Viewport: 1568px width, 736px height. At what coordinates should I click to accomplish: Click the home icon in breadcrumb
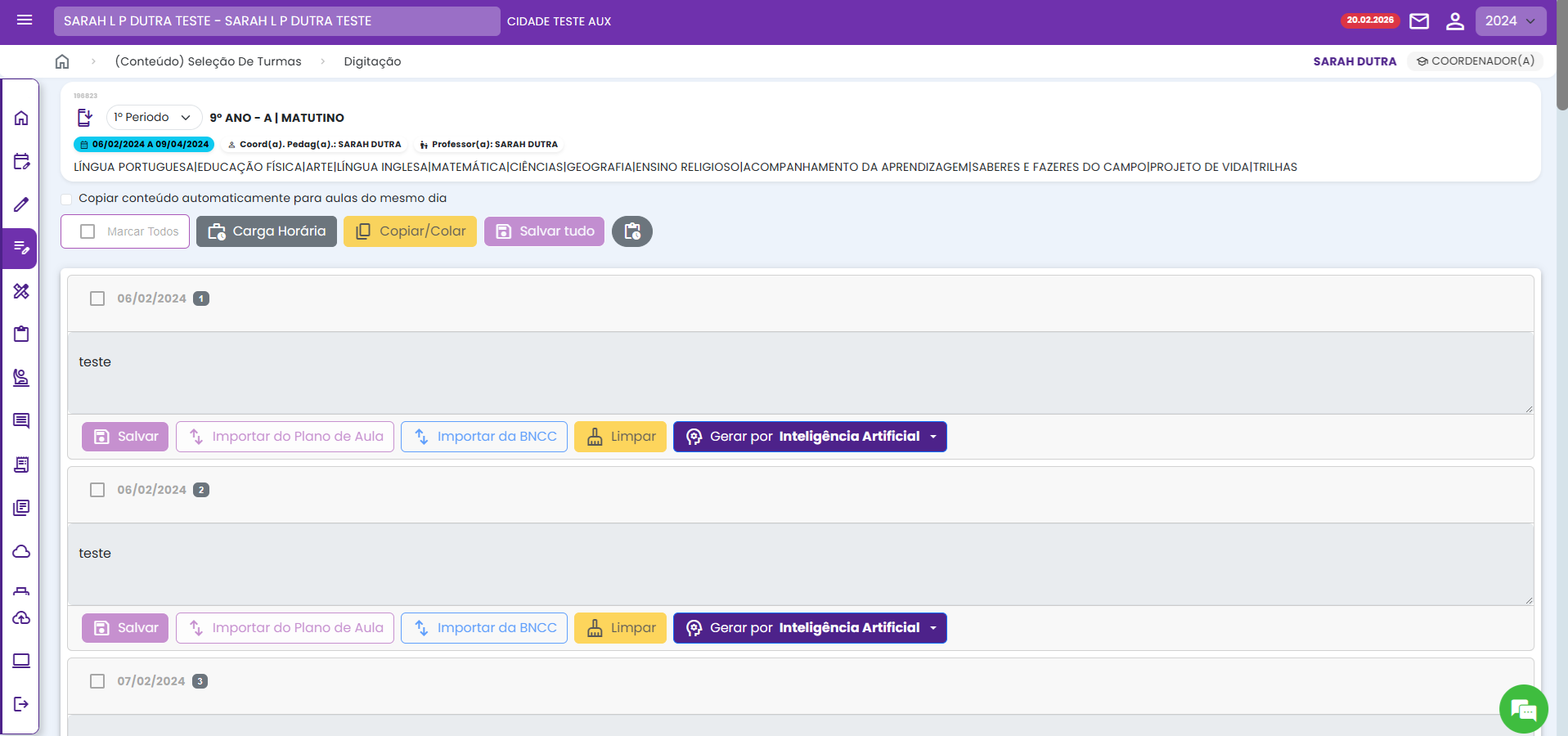click(x=62, y=61)
